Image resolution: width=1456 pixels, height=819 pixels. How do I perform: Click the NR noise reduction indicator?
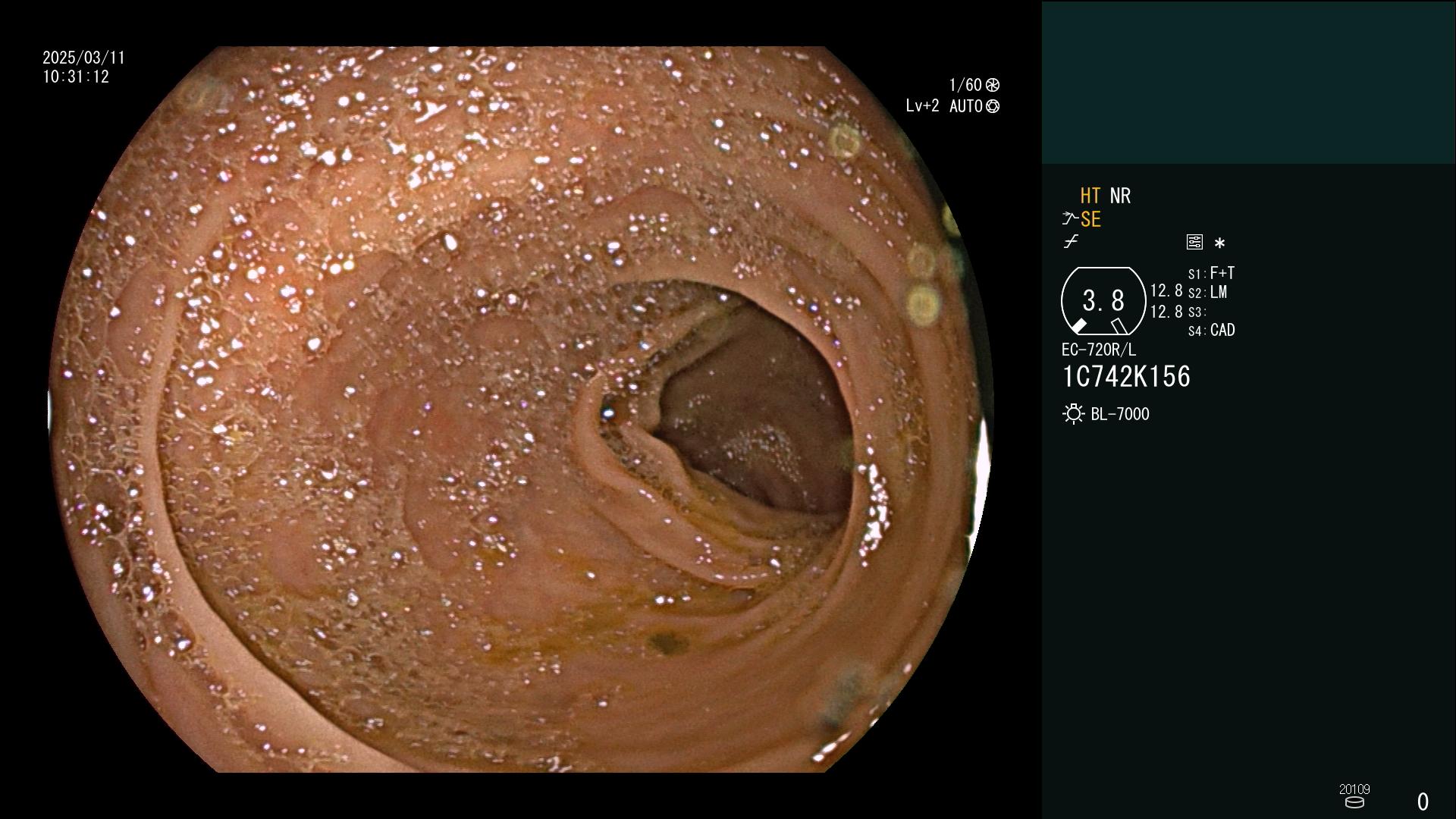point(1120,196)
